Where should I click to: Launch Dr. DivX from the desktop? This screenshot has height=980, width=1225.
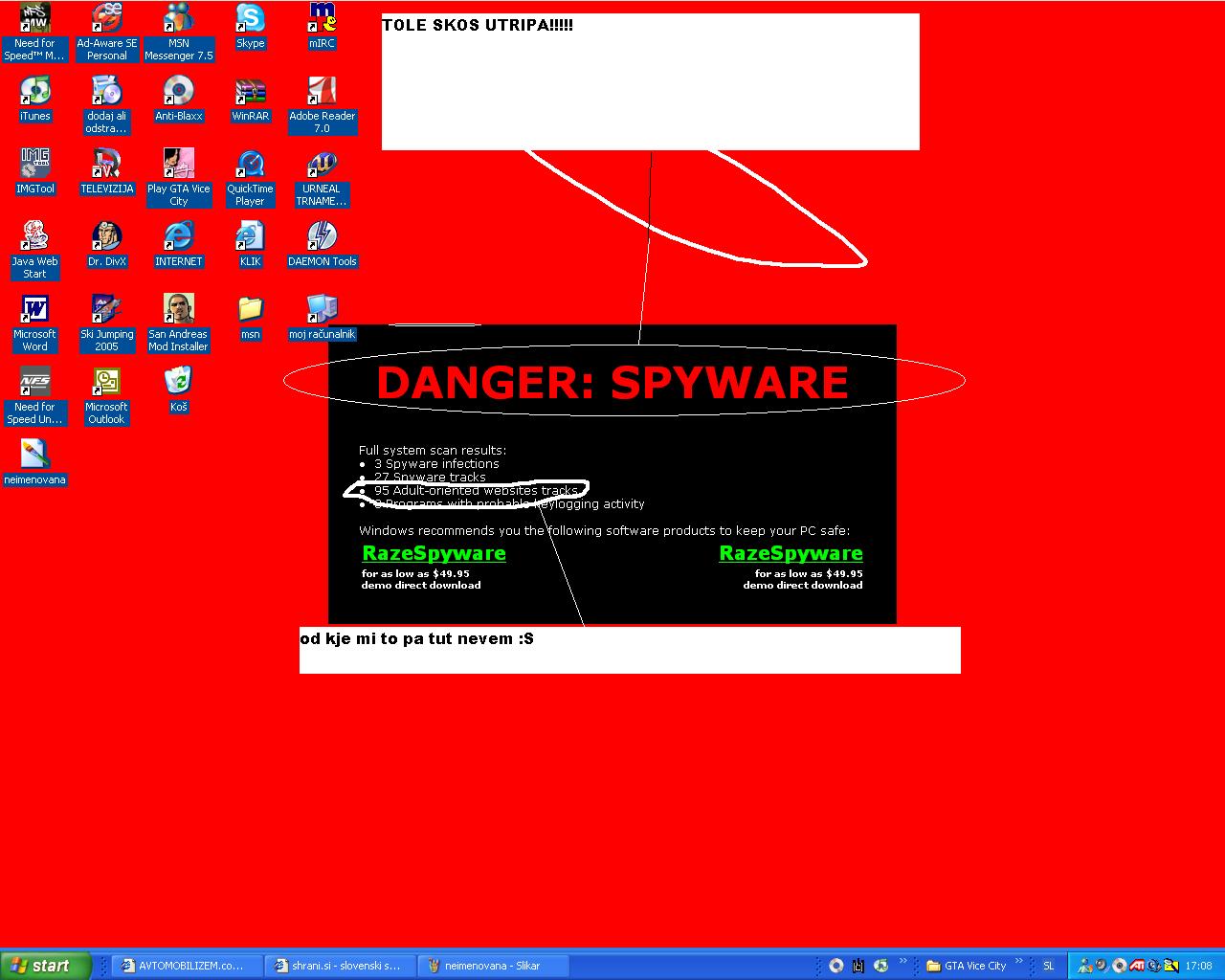click(x=106, y=244)
